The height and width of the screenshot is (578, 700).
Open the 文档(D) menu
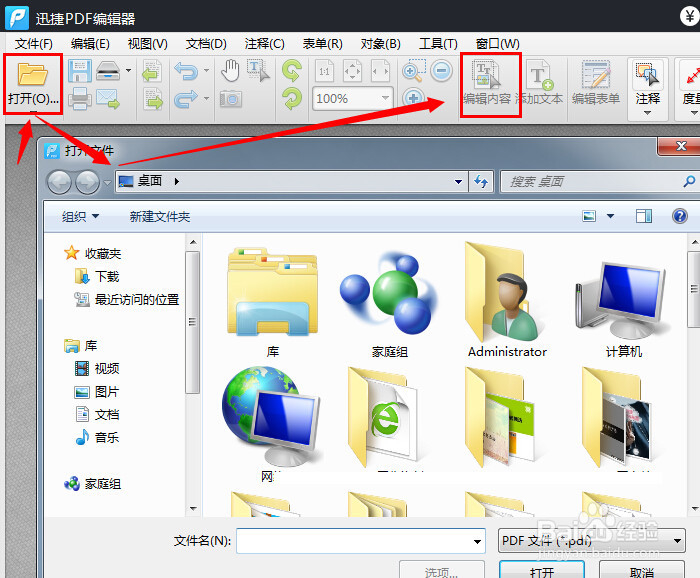[206, 44]
